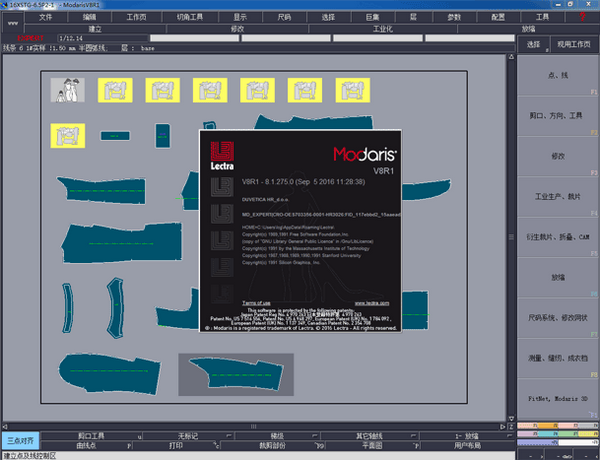The width and height of the screenshot is (600, 461).
Task: Click the 用户布局 button
Action: pos(467,445)
